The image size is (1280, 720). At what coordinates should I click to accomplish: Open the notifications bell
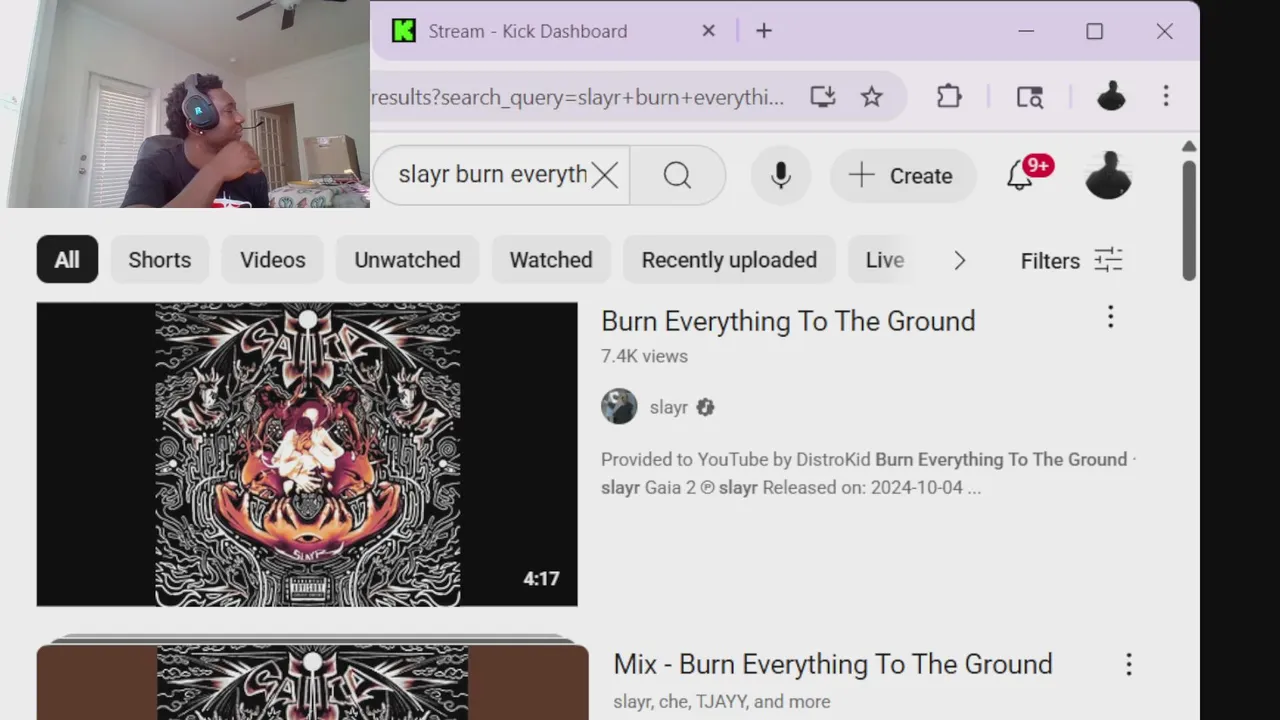coord(1019,176)
